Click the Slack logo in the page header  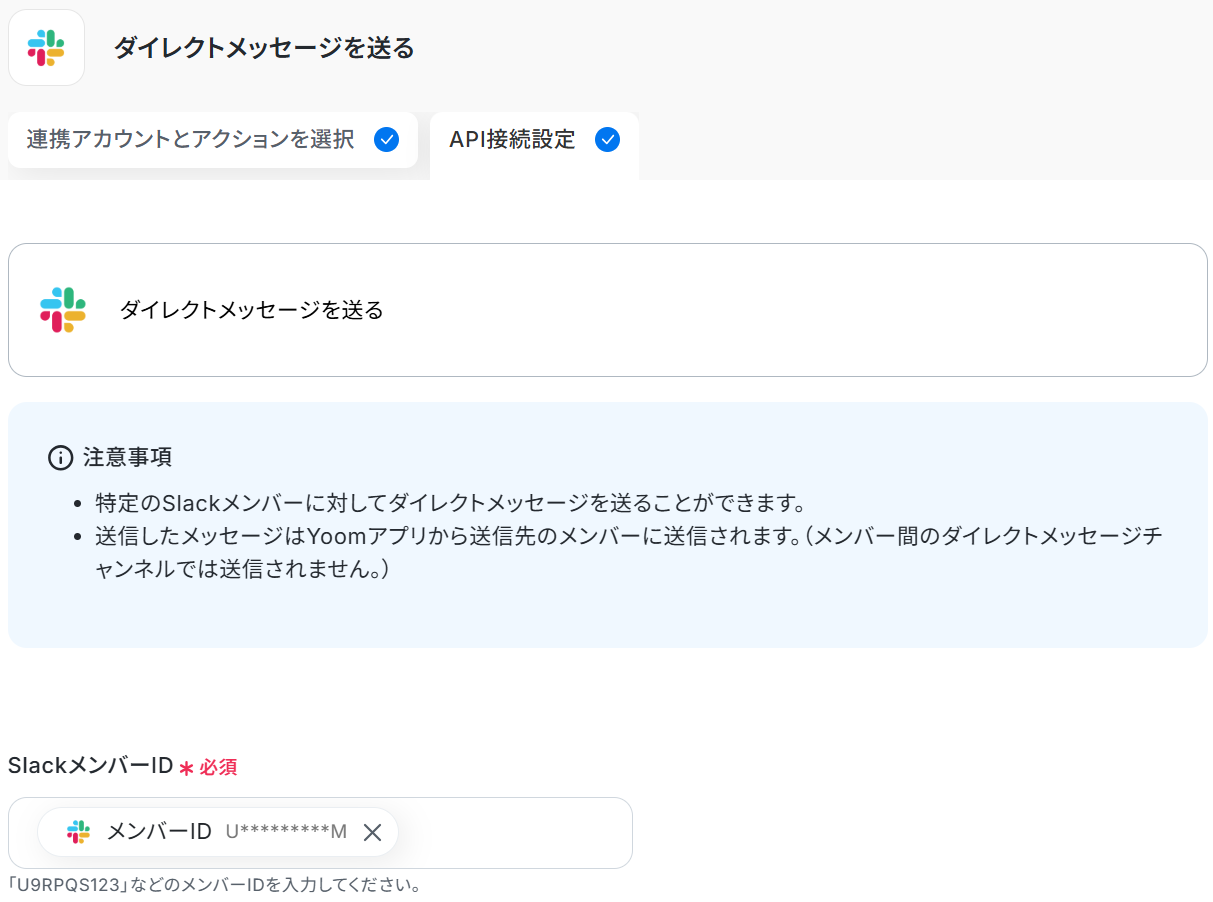46,47
